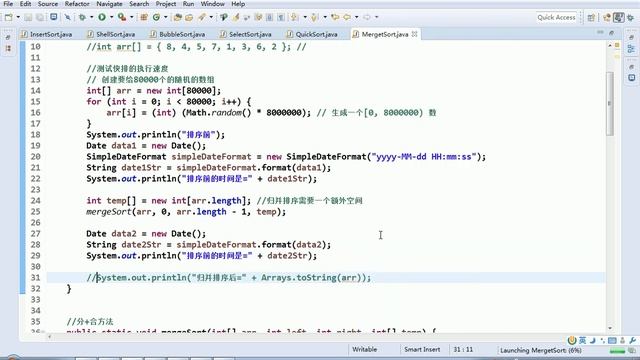
Task: Click the Open Type icon
Action: coord(178,17)
